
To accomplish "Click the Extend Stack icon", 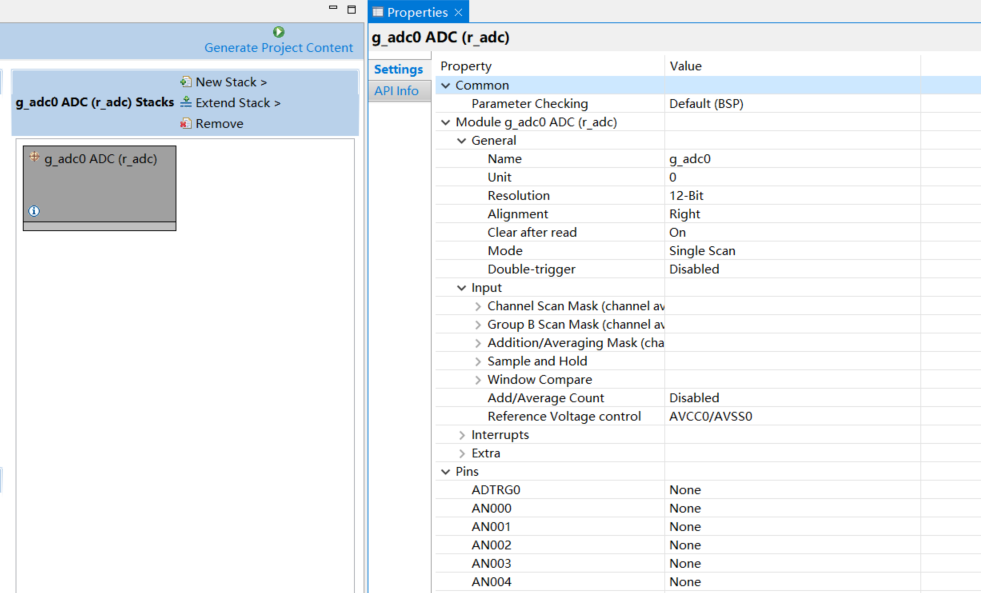I will (186, 102).
